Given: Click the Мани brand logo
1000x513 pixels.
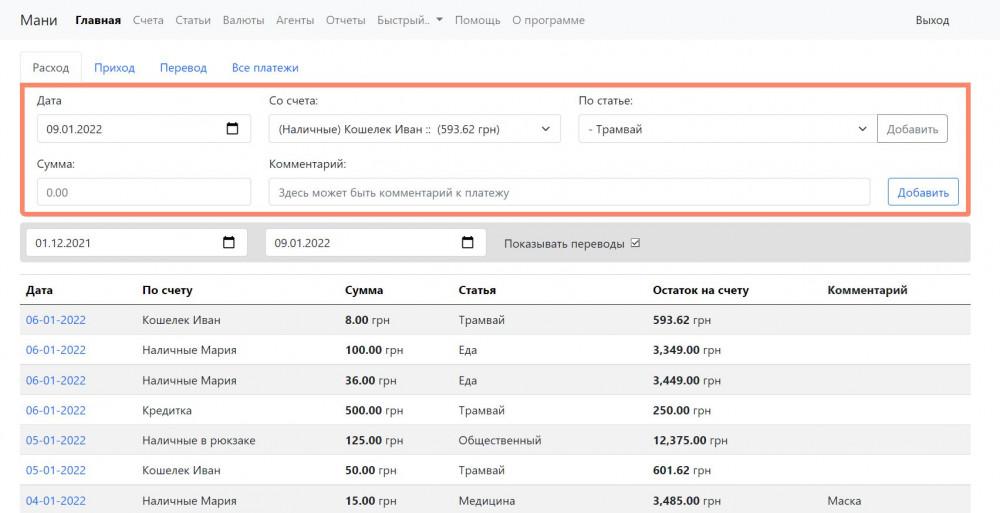Looking at the screenshot, I should tap(39, 20).
